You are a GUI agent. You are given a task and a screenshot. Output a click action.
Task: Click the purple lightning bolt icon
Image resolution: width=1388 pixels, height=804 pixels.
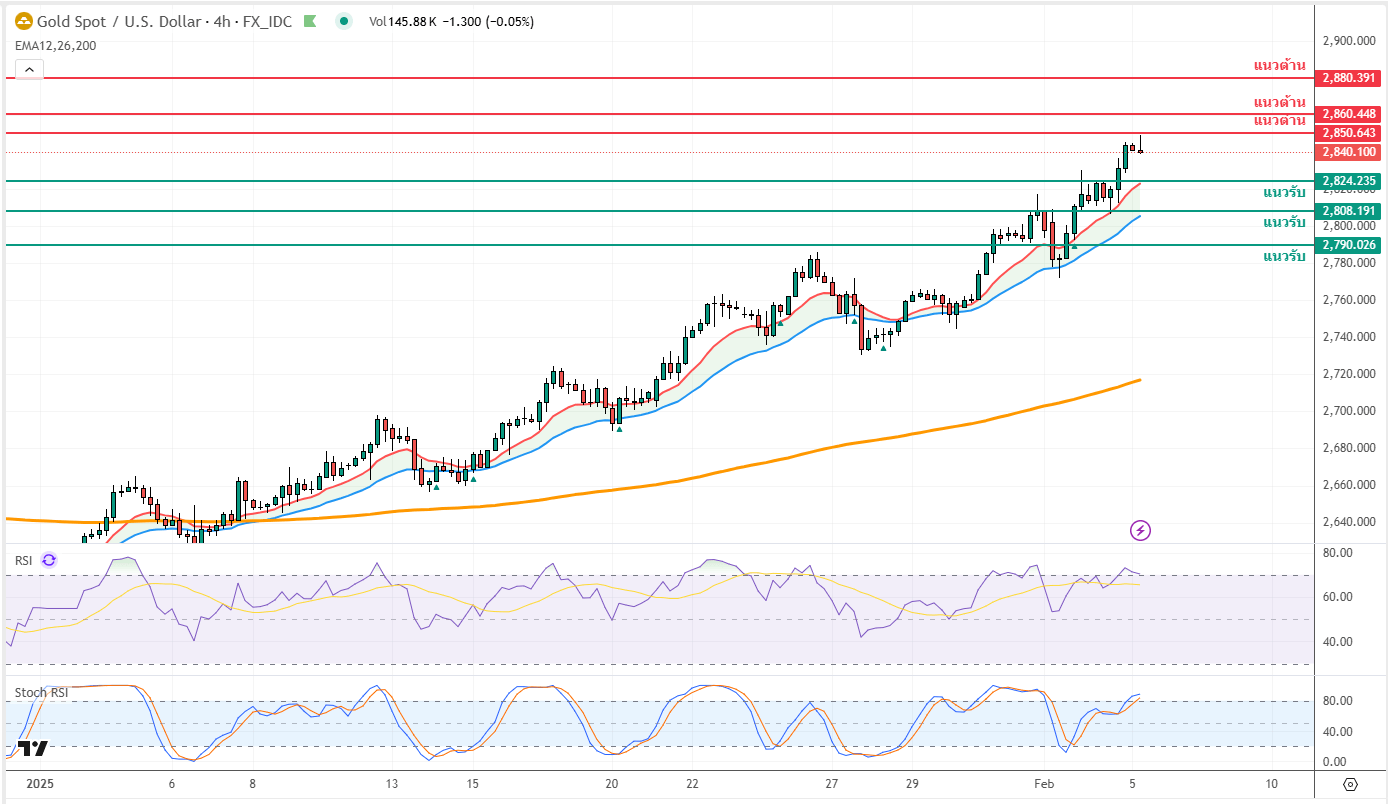[1140, 530]
